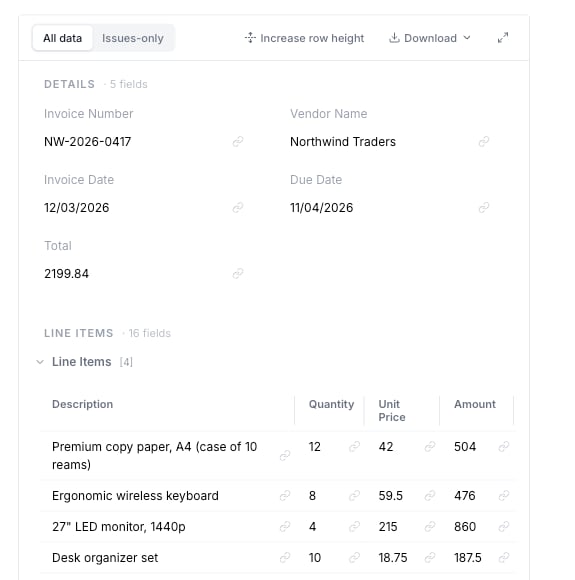
Task: Click link icon for Ergonomic wireless keyboard
Action: coord(285,495)
